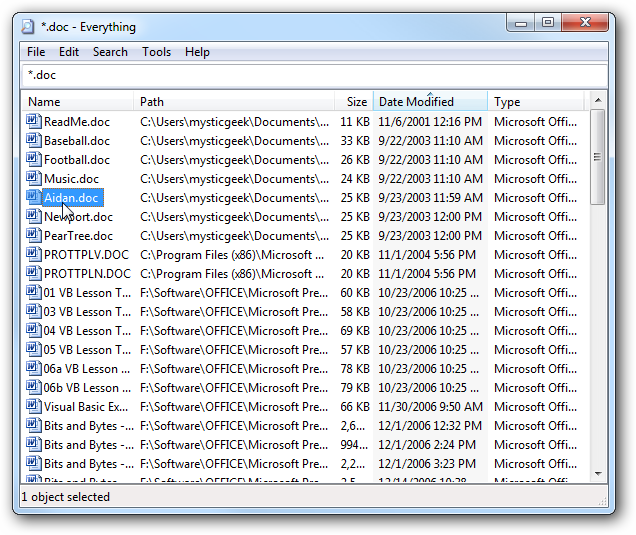Select the 06a VB Lesson ... entry
636x535 pixels.
coord(87,369)
